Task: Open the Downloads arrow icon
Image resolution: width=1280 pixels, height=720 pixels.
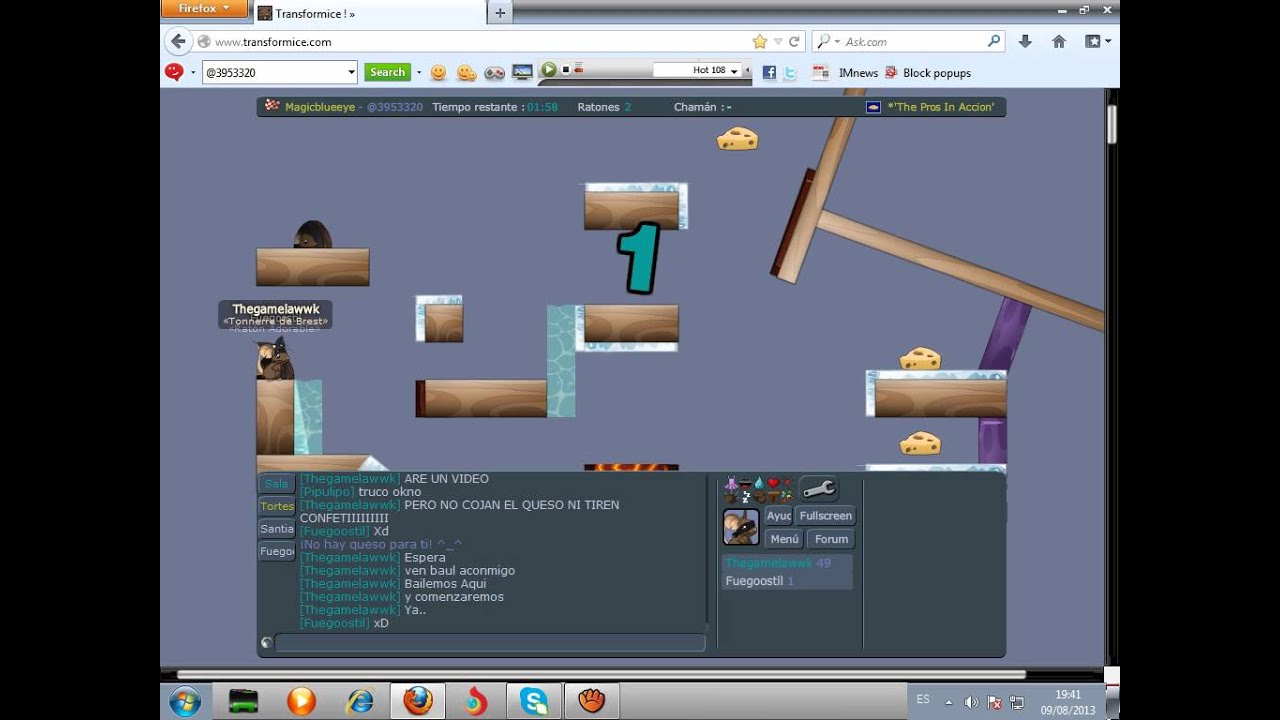Action: 1025,41
